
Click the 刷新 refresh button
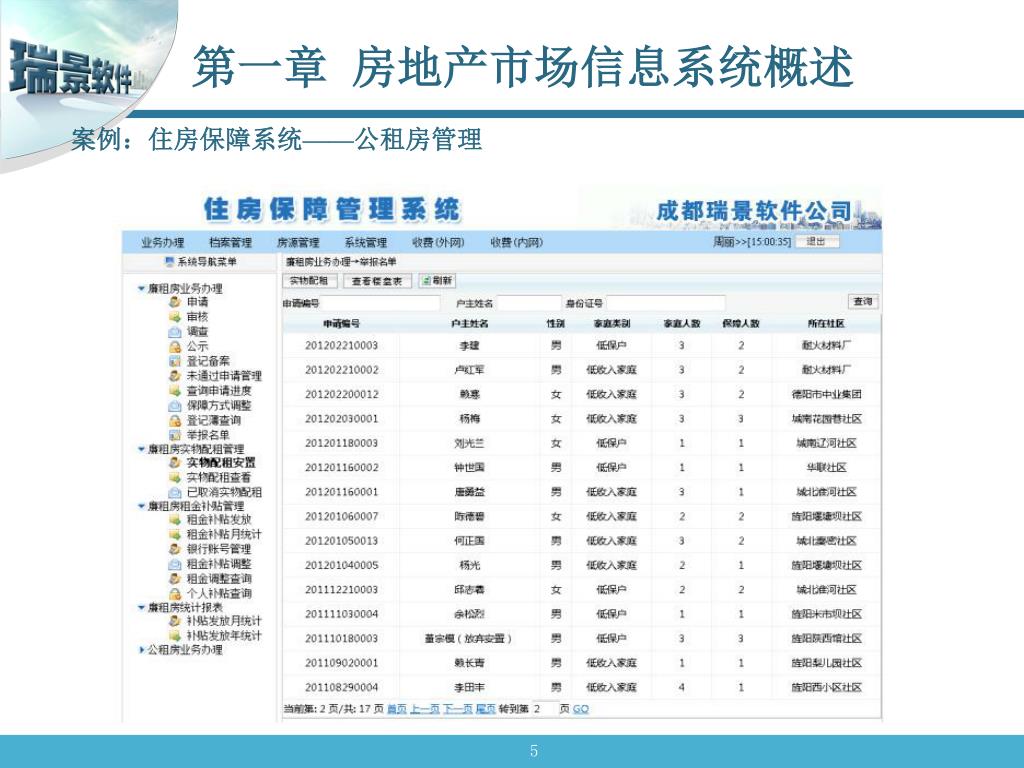tap(437, 281)
